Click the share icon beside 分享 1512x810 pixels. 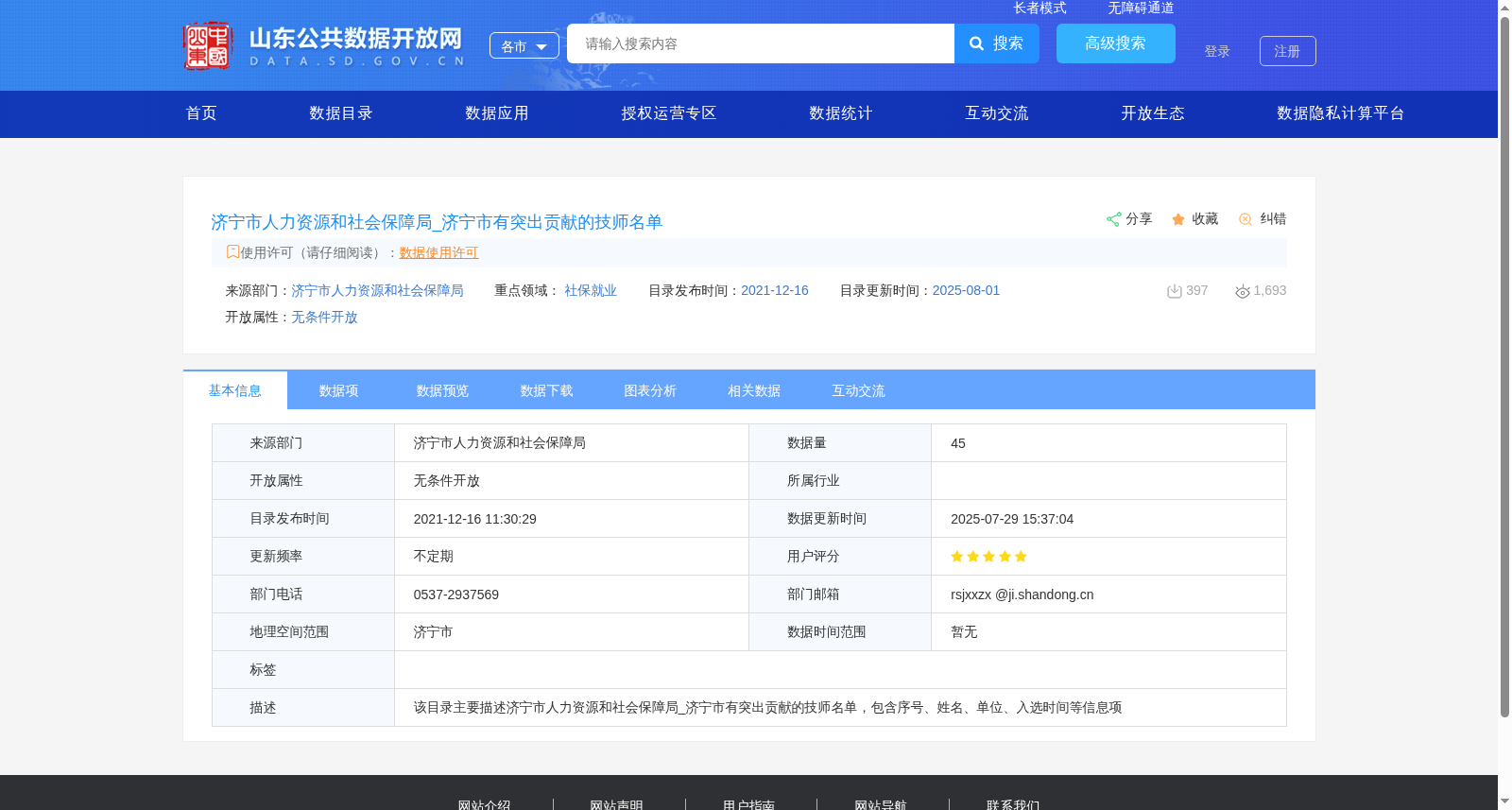pyautogui.click(x=1114, y=219)
